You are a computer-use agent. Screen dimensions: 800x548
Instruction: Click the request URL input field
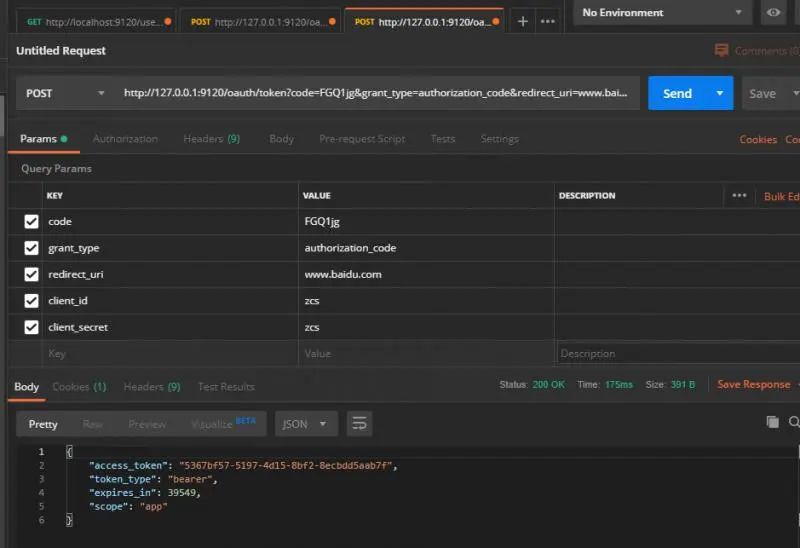click(x=376, y=93)
